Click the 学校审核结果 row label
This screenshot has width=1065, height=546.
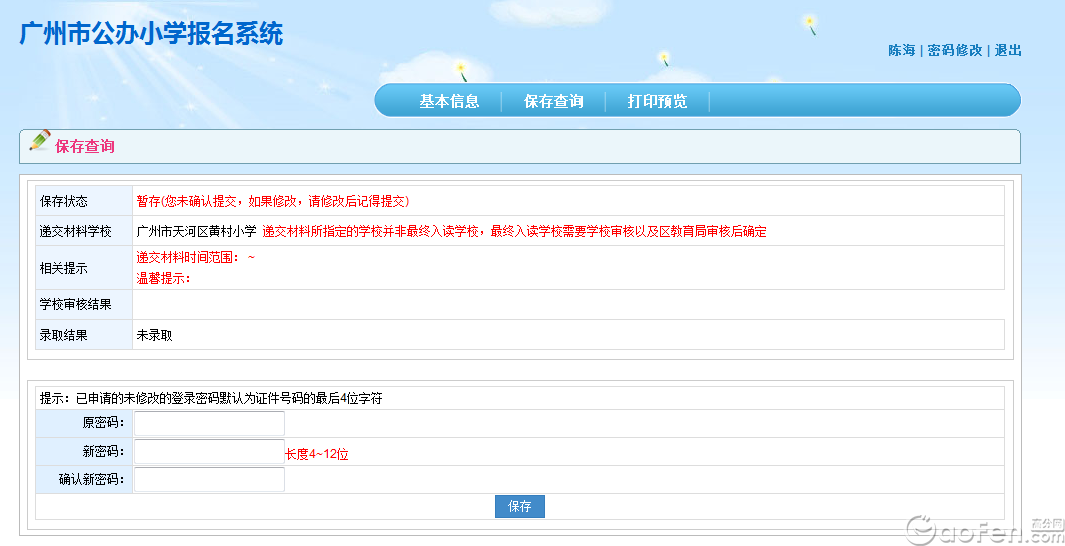coord(75,304)
